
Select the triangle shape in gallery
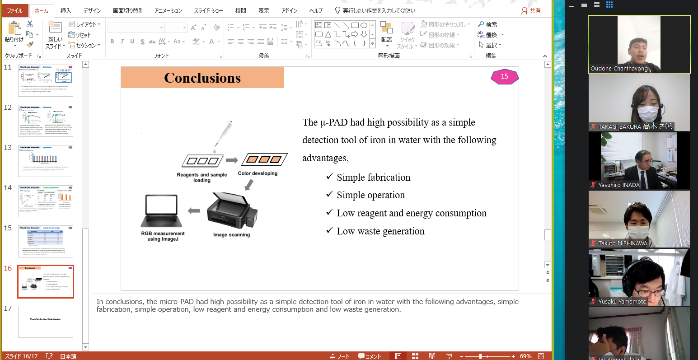pos(328,34)
